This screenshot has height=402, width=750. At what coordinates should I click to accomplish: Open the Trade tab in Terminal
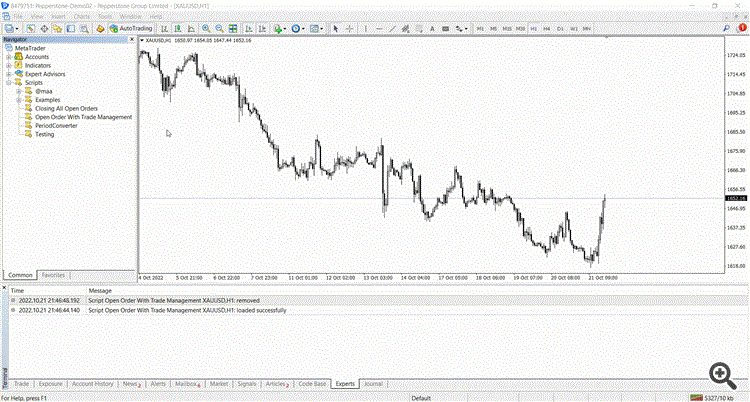point(22,384)
